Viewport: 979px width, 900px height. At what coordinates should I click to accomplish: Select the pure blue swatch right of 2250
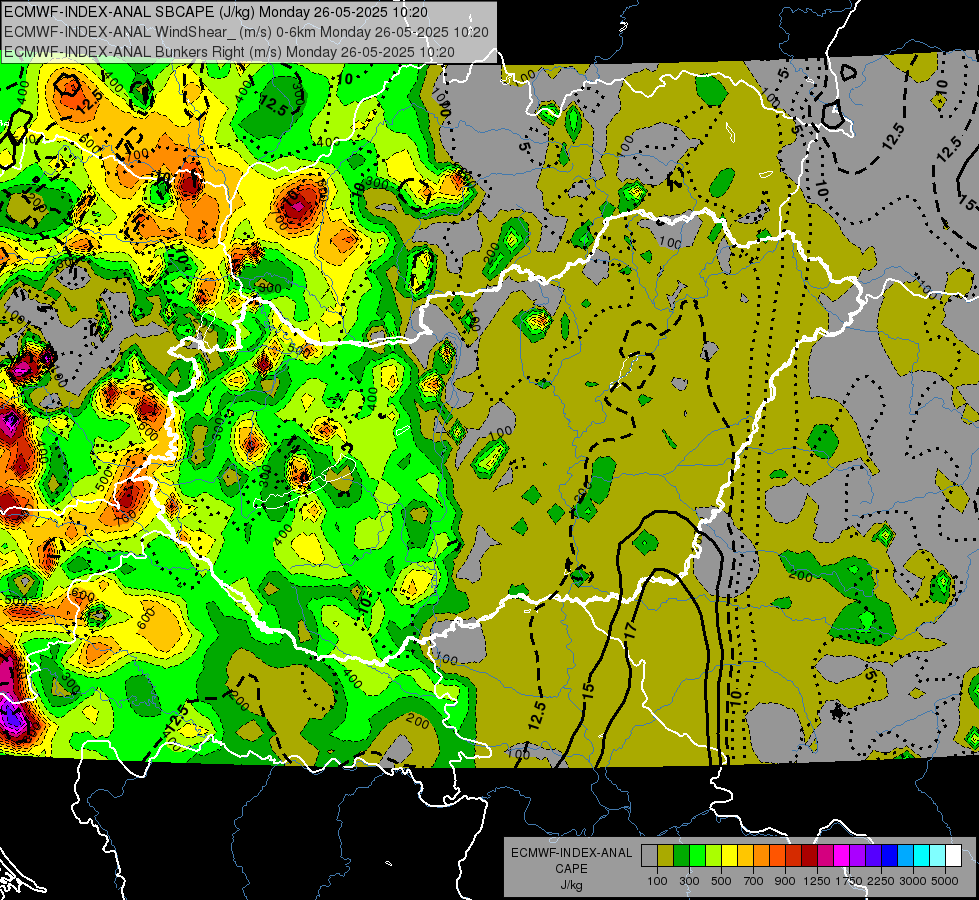point(889,856)
